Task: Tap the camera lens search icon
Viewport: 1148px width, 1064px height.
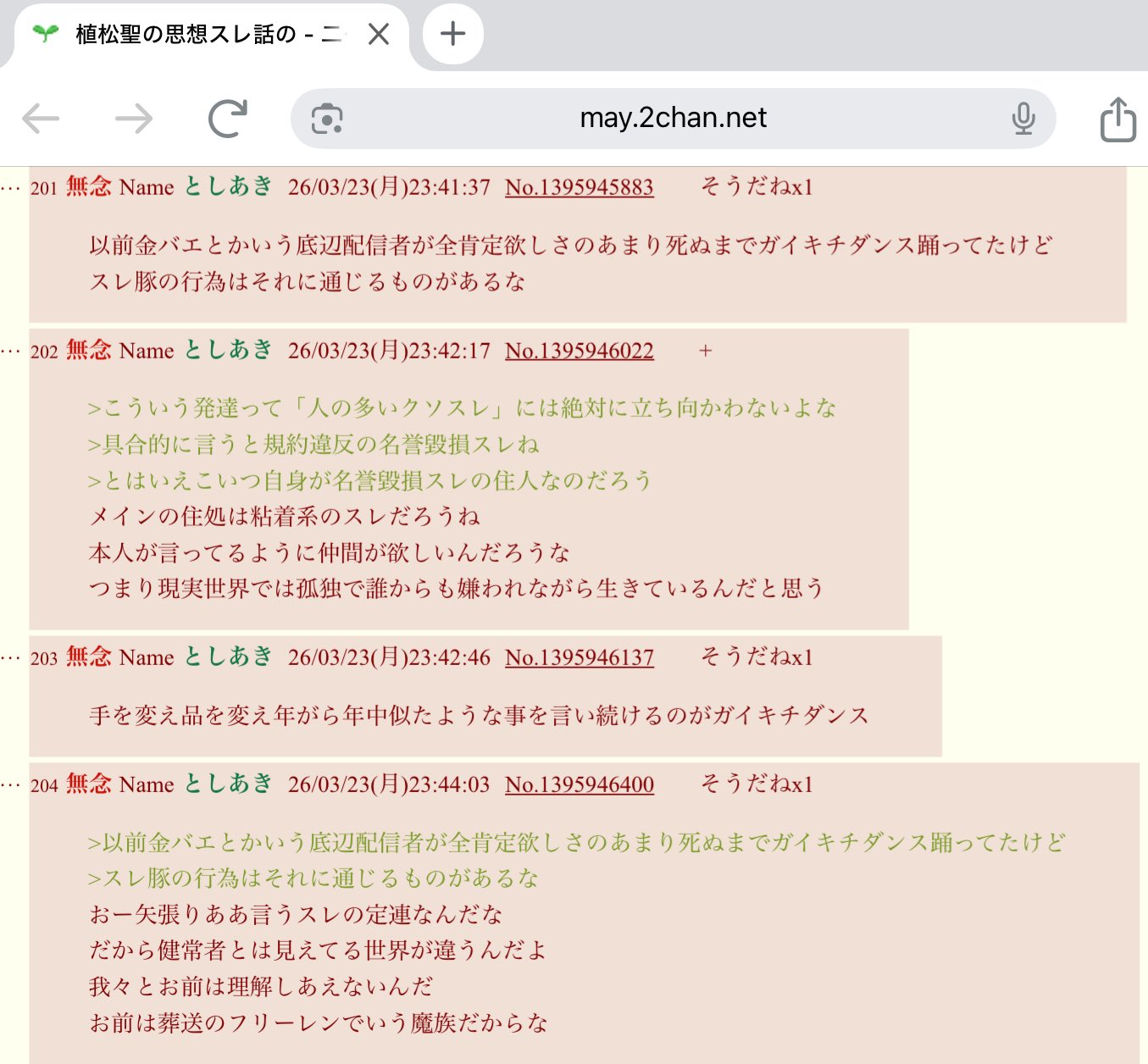Action: pos(327,119)
